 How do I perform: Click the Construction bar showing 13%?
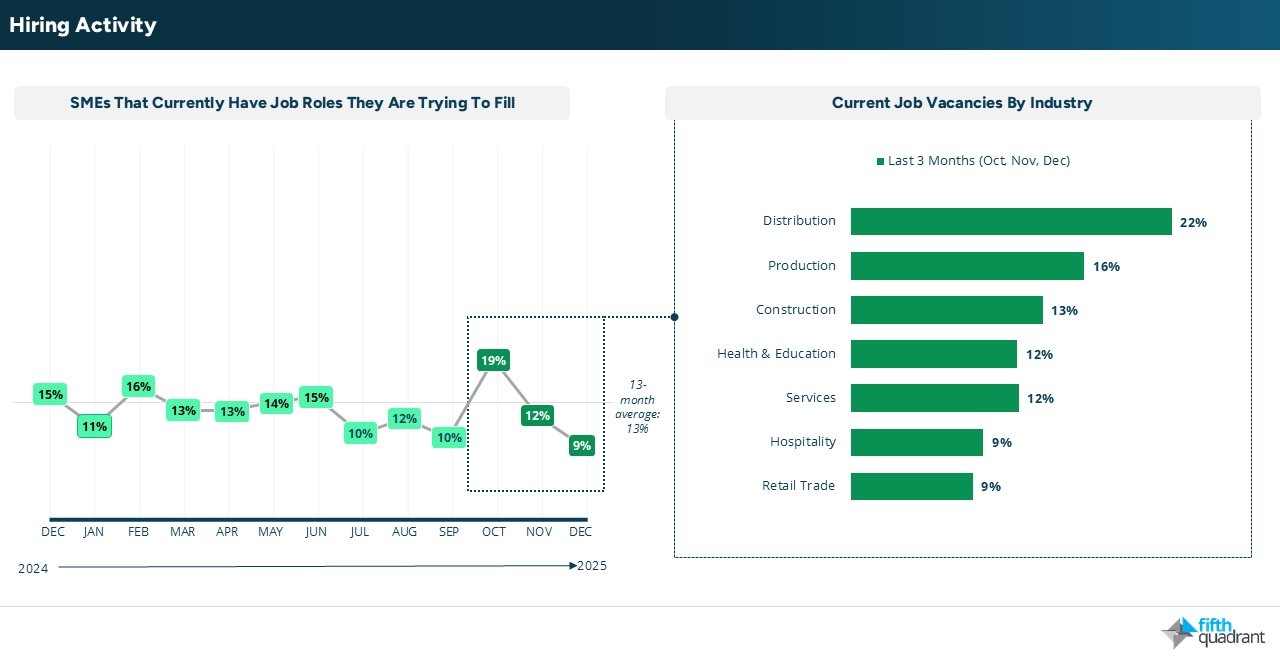pyautogui.click(x=946, y=310)
